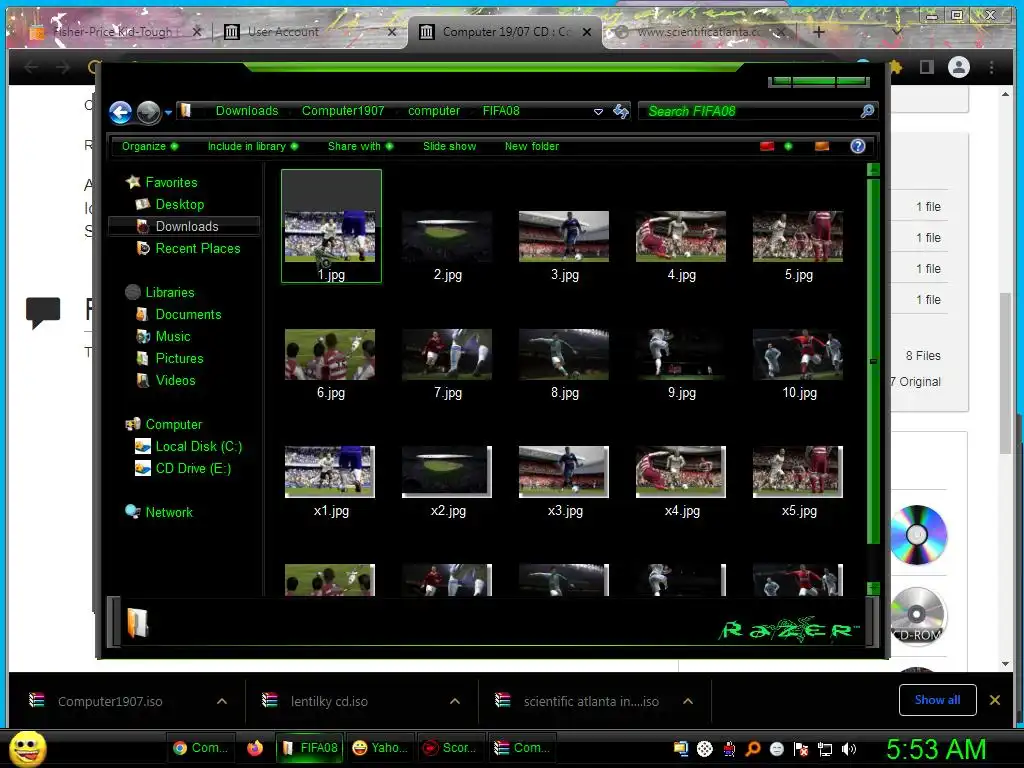Viewport: 1024px width, 768px height.
Task: Click the red change view icon
Action: pos(767,146)
